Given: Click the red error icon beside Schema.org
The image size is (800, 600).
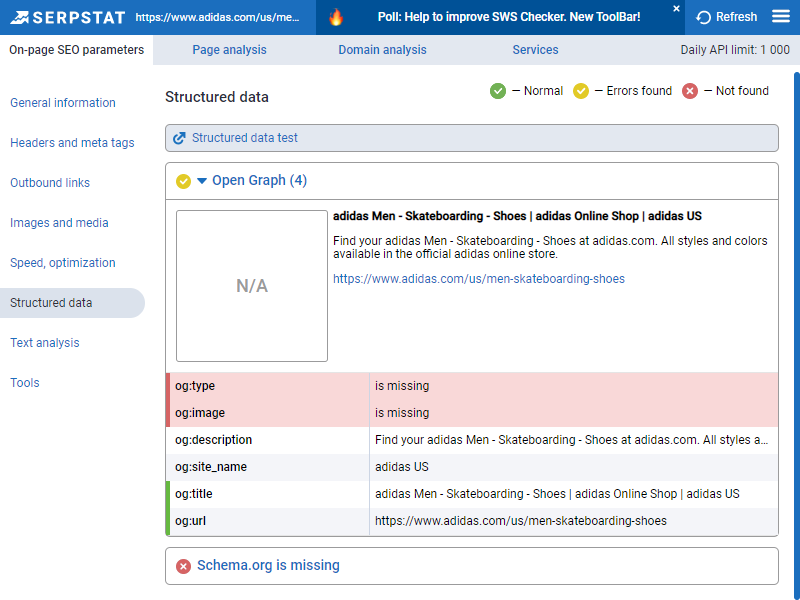Looking at the screenshot, I should tap(183, 566).
